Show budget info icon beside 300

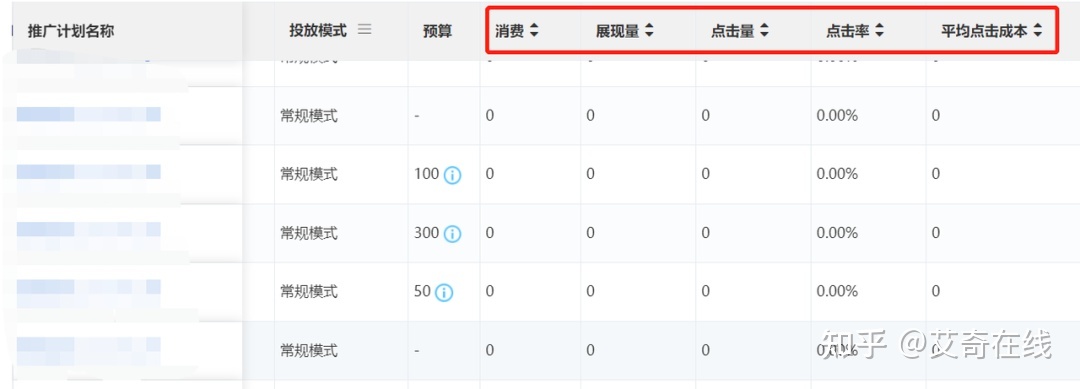coord(452,234)
